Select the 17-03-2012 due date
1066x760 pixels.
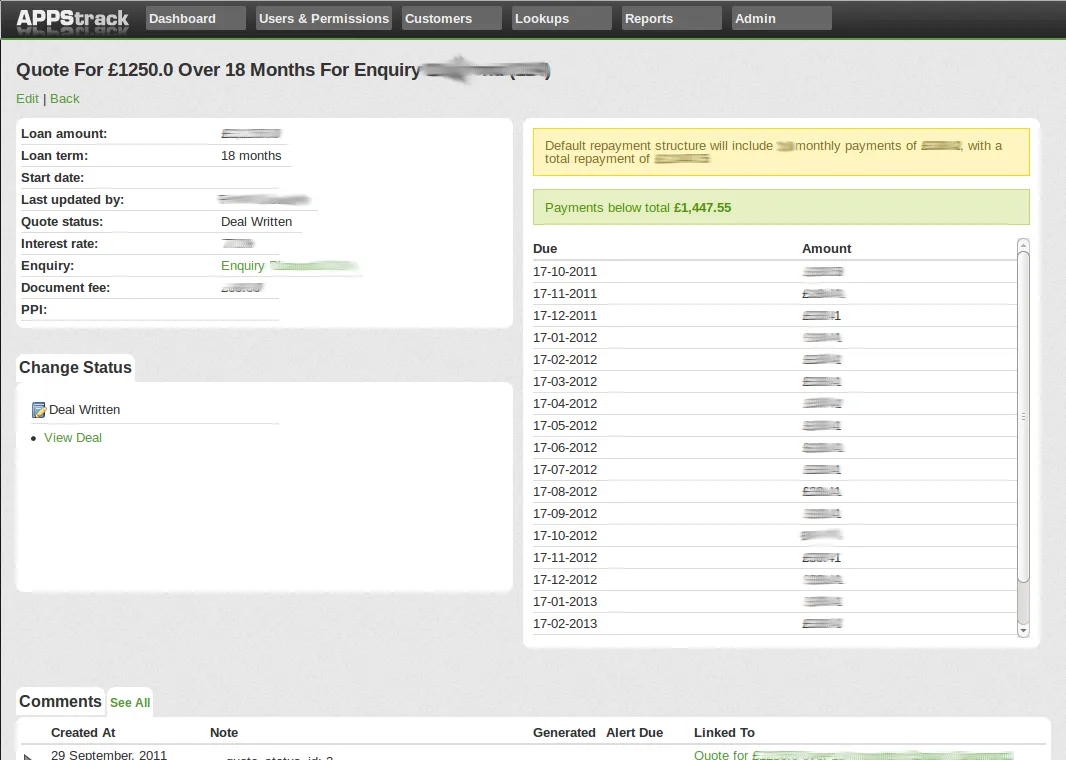[565, 381]
